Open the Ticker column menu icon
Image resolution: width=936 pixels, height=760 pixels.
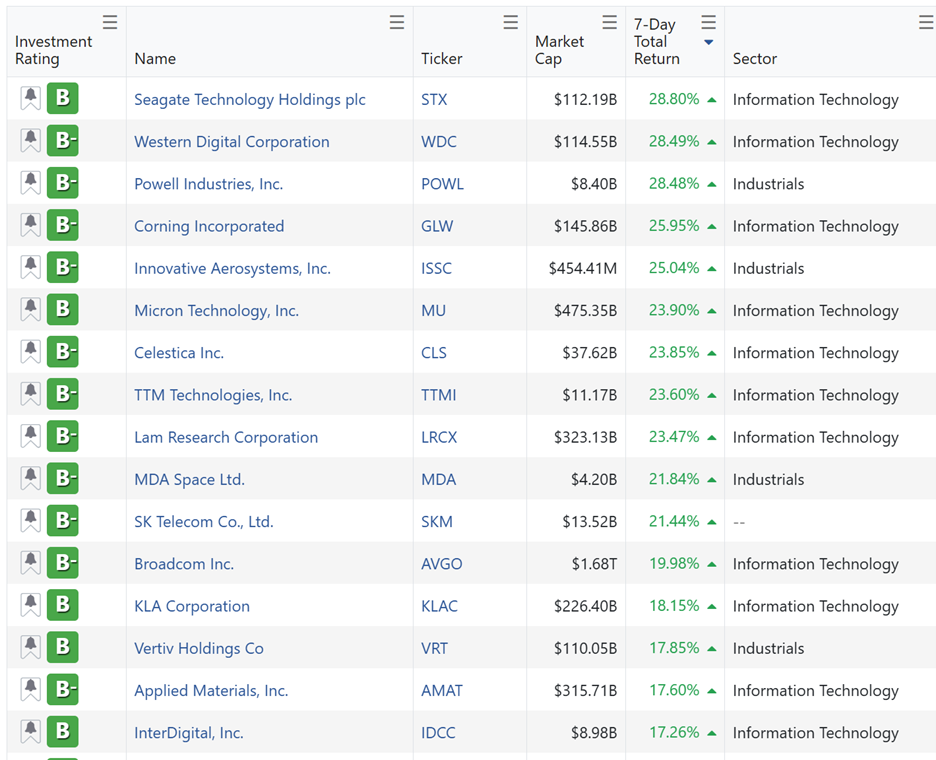pos(510,23)
